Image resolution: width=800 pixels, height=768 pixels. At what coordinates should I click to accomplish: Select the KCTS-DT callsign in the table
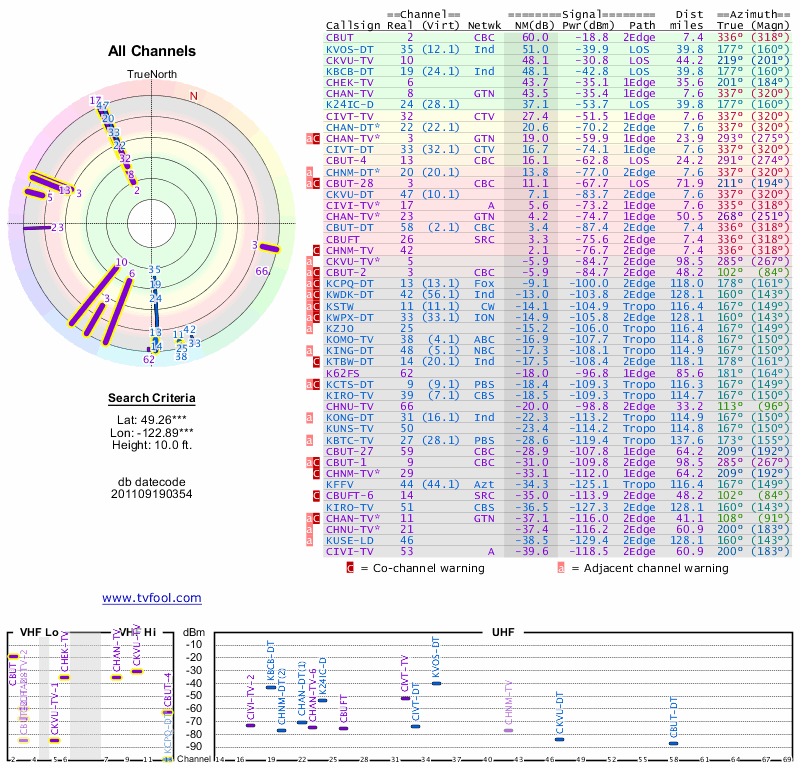350,385
